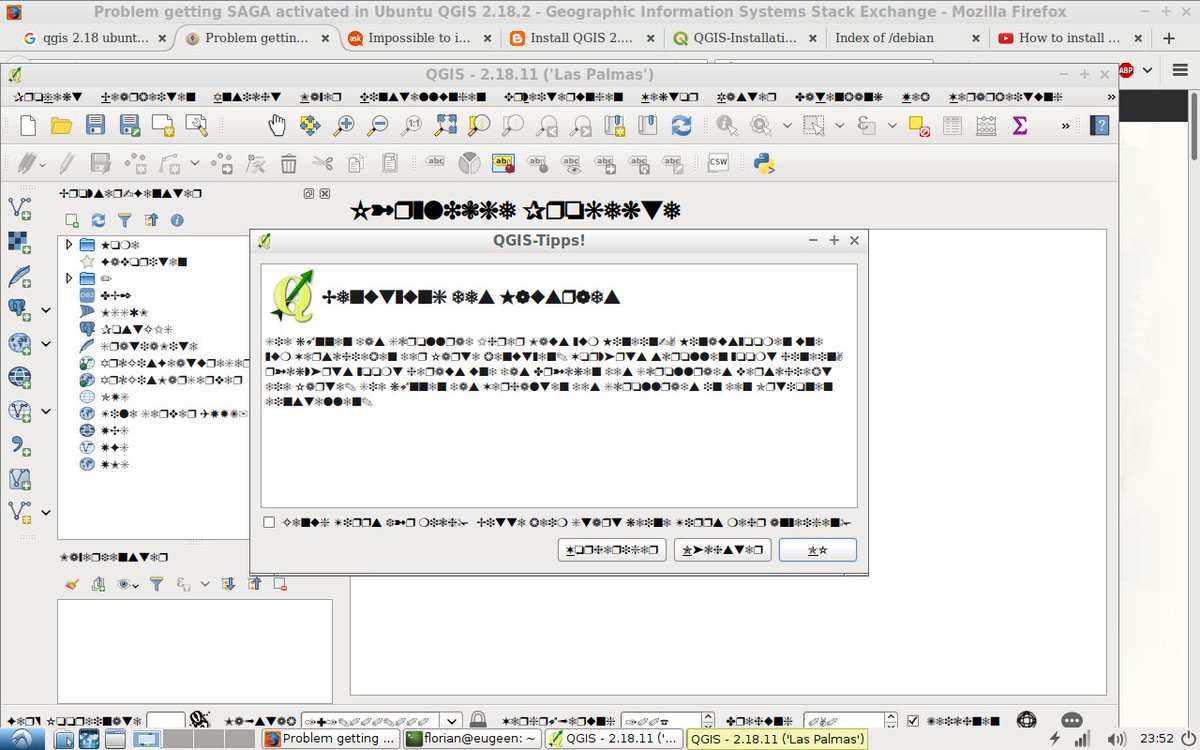Show statistical summary with the Sigma icon
This screenshot has width=1200, height=750.
(1020, 125)
